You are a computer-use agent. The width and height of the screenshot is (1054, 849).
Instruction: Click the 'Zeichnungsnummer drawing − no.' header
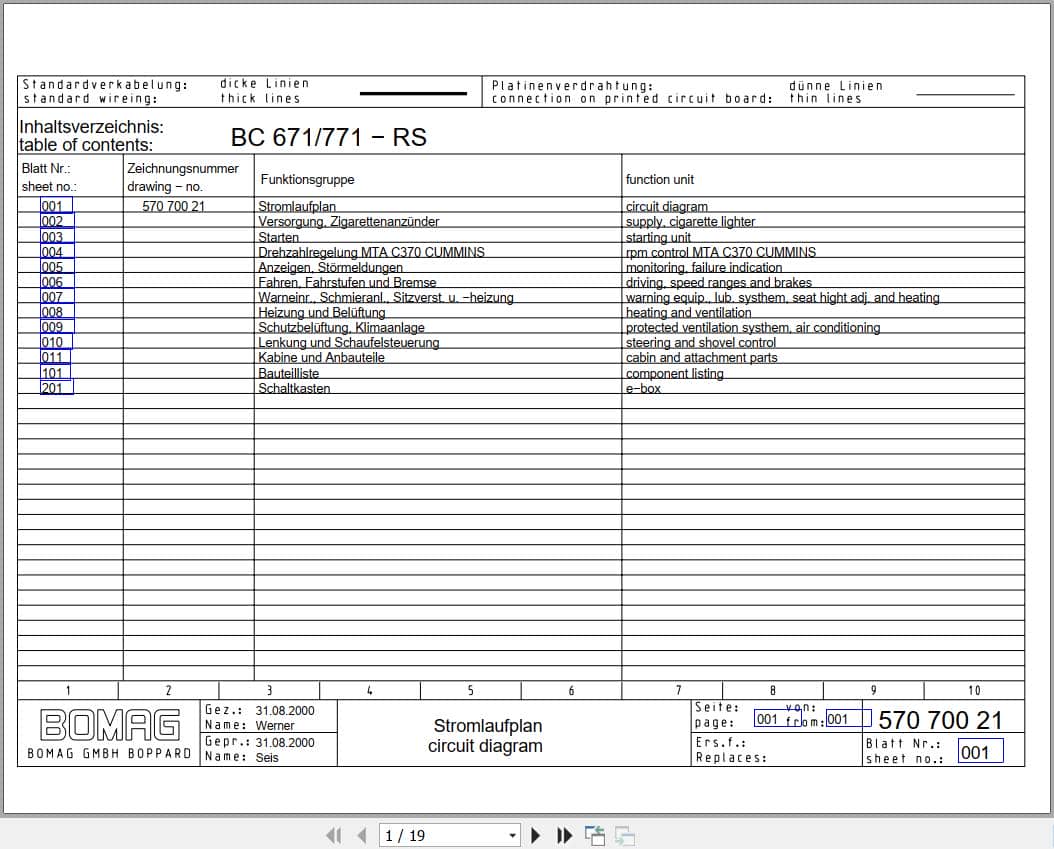click(x=183, y=177)
